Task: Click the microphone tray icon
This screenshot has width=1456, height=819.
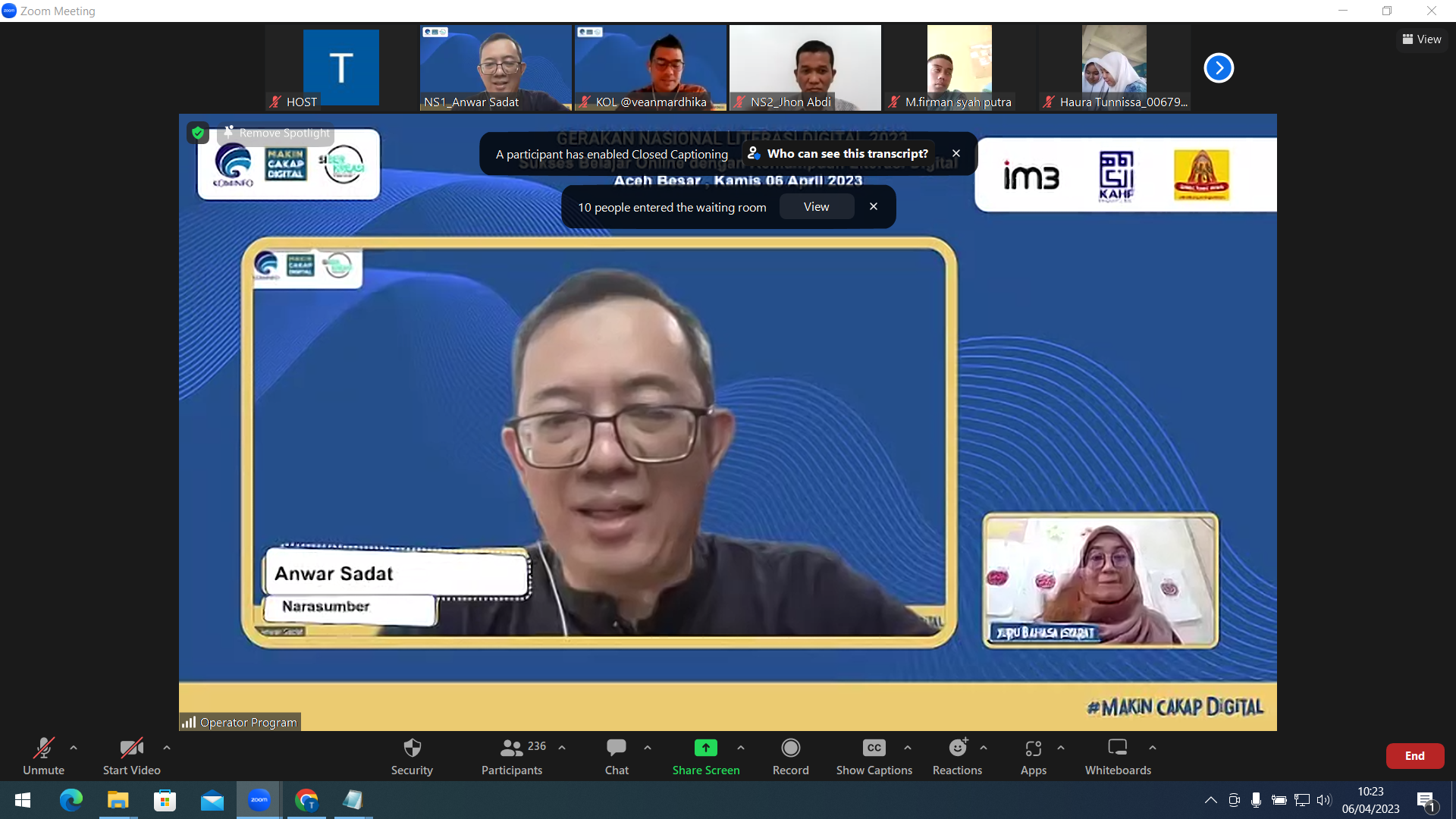Action: tap(1256, 800)
